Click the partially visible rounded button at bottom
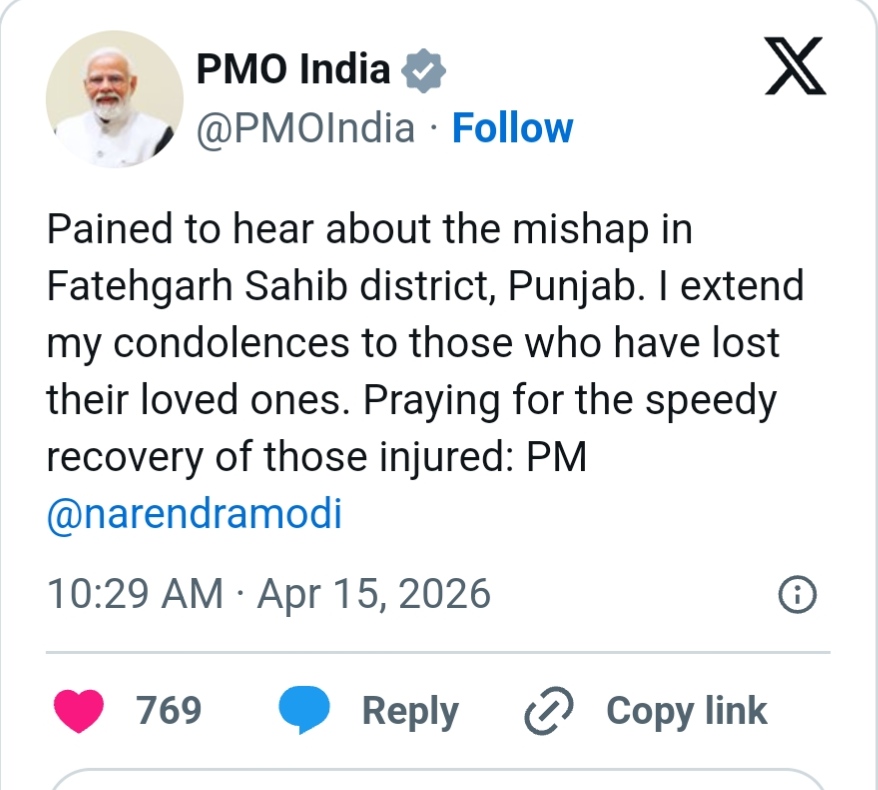The width and height of the screenshot is (878, 790). [438, 779]
